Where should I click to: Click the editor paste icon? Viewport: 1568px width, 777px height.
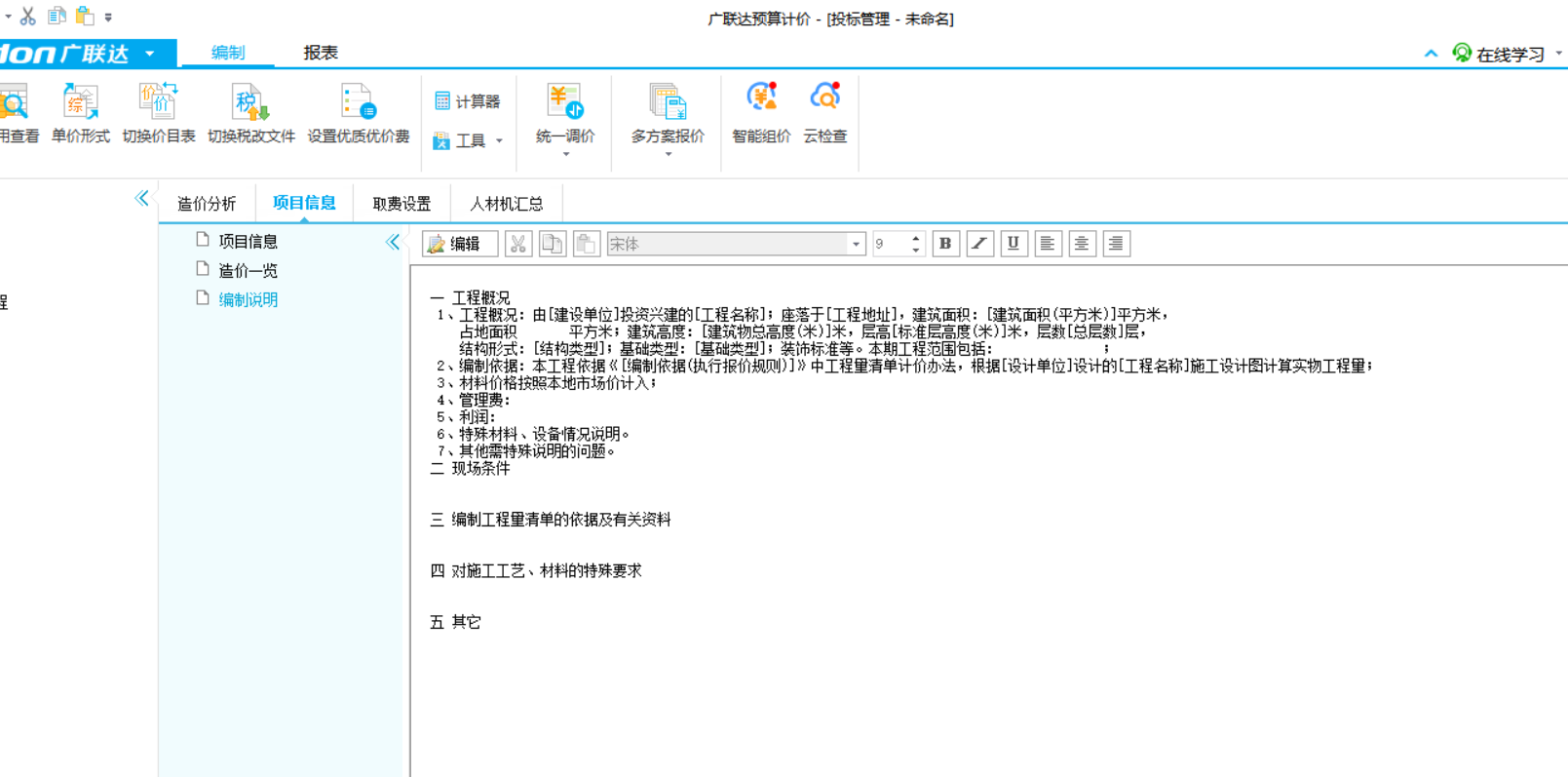pos(587,244)
